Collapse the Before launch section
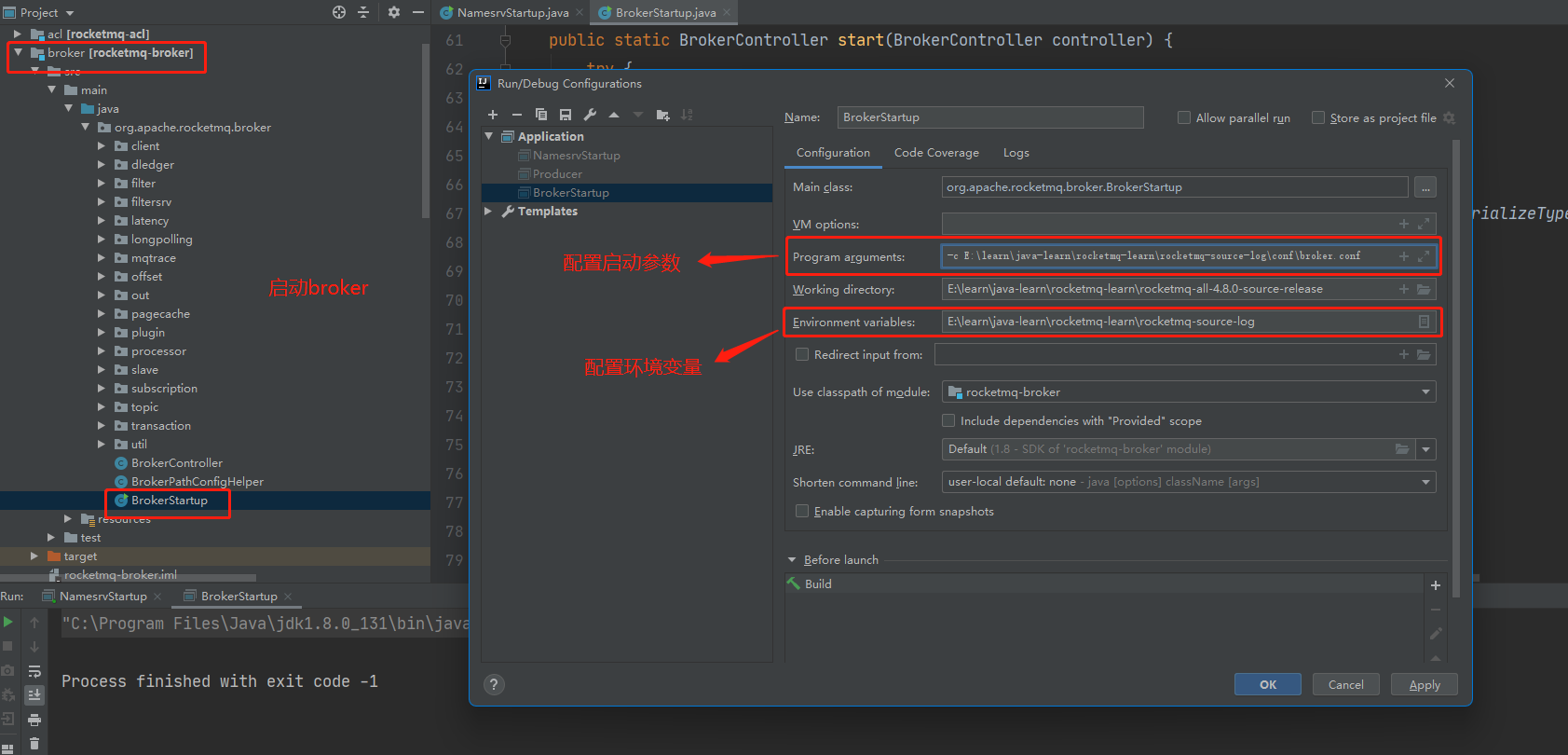The width and height of the screenshot is (1568, 755). [793, 560]
